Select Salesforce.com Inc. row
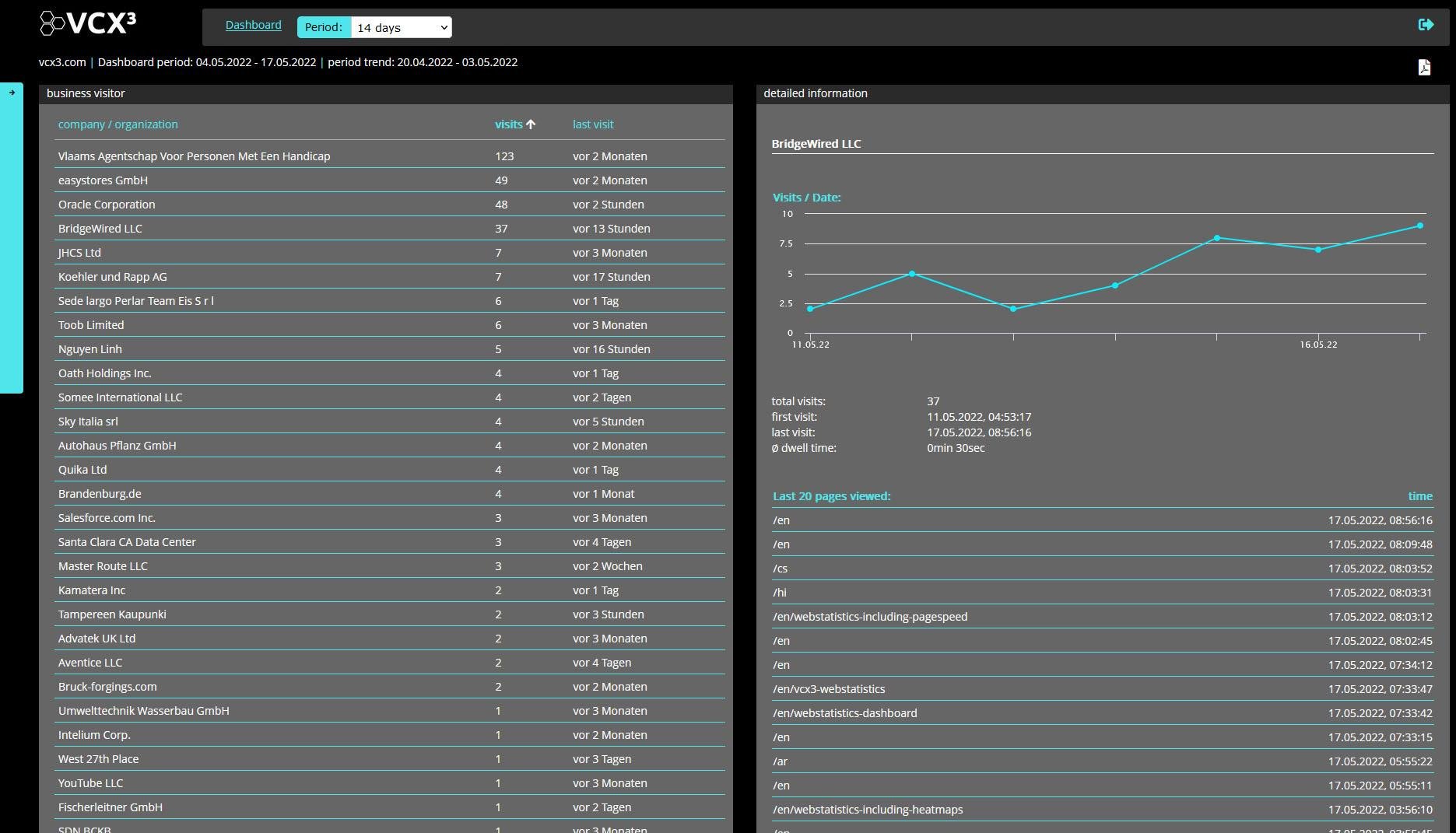Viewport: 1456px width, 833px height. click(389, 518)
